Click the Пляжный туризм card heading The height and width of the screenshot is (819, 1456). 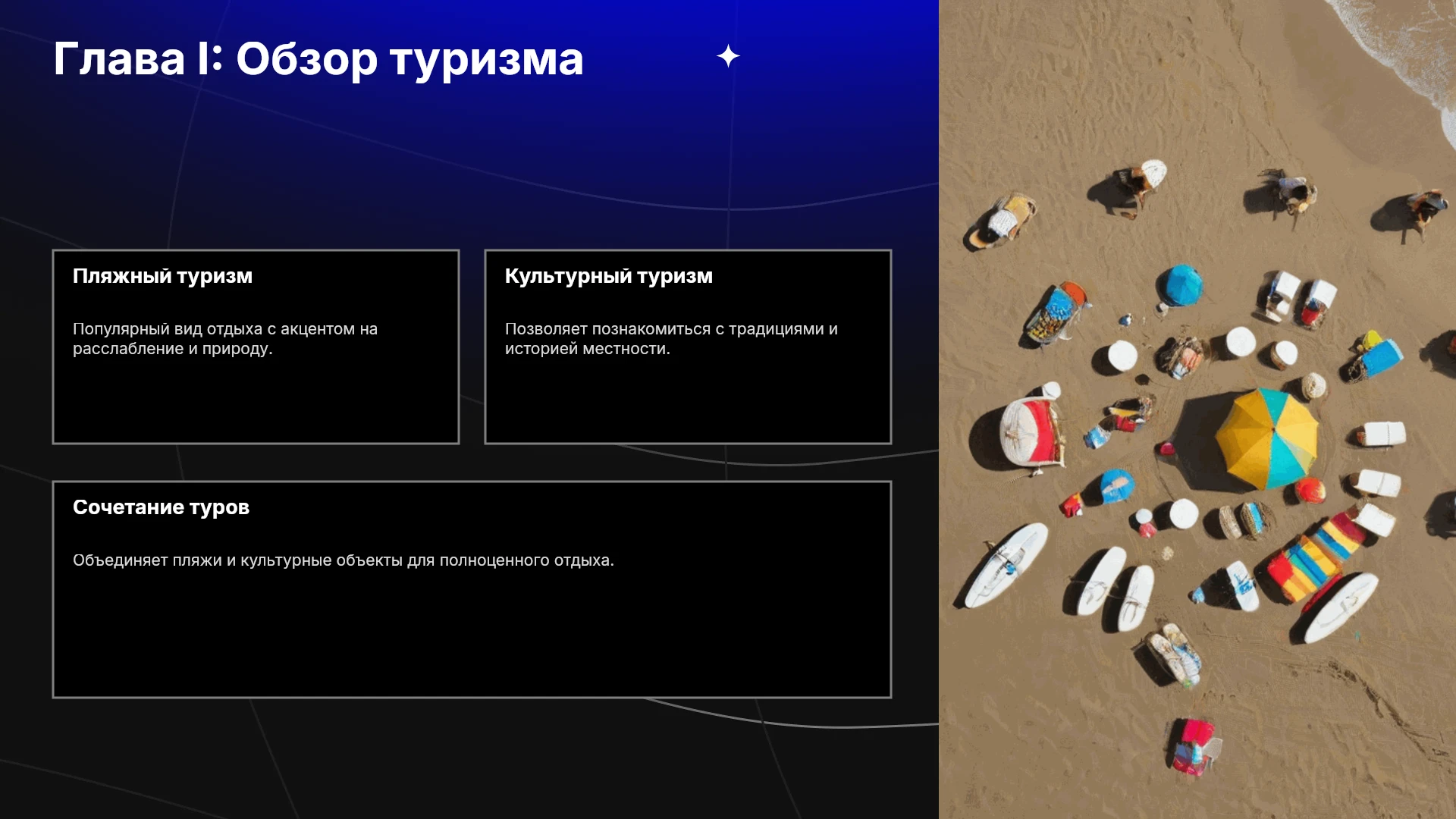(162, 276)
